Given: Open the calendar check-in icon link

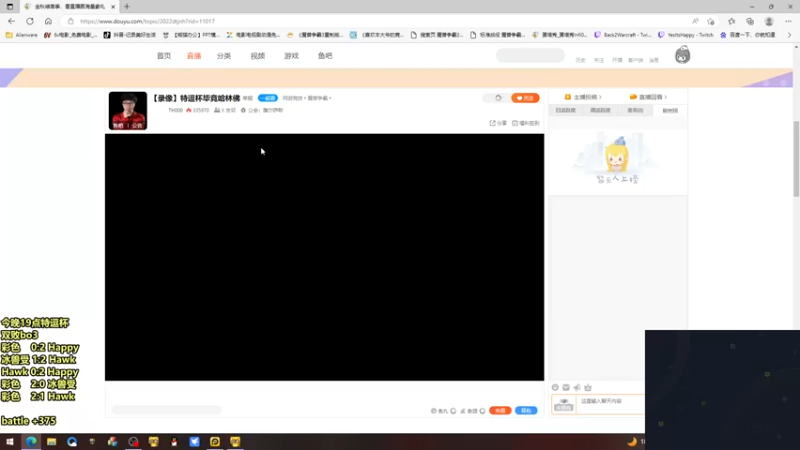Looking at the screenshot, I should point(526,123).
